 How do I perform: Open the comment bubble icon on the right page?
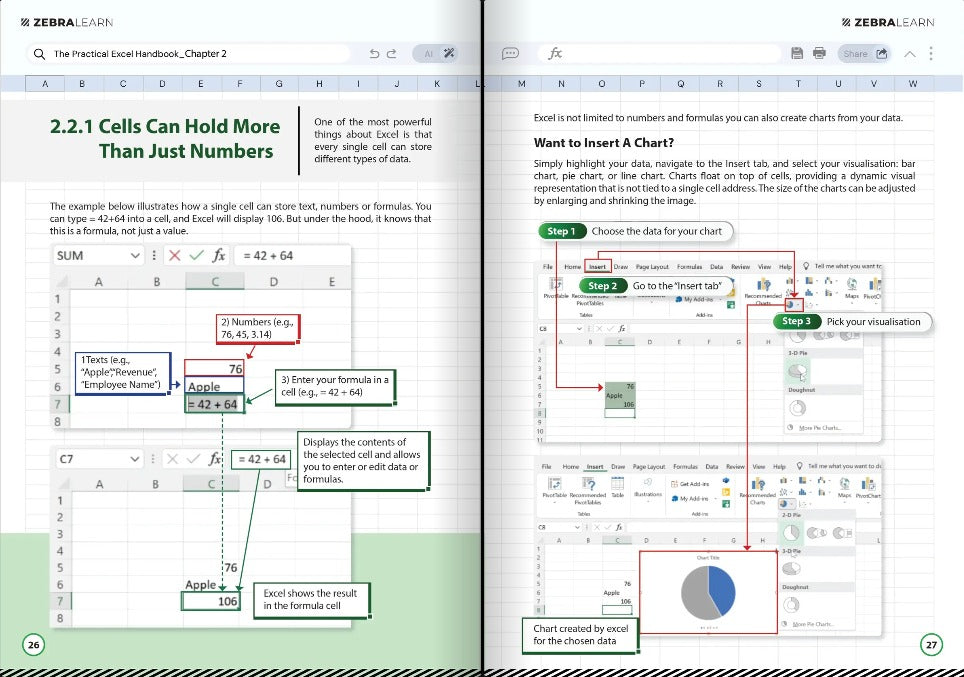[510, 54]
